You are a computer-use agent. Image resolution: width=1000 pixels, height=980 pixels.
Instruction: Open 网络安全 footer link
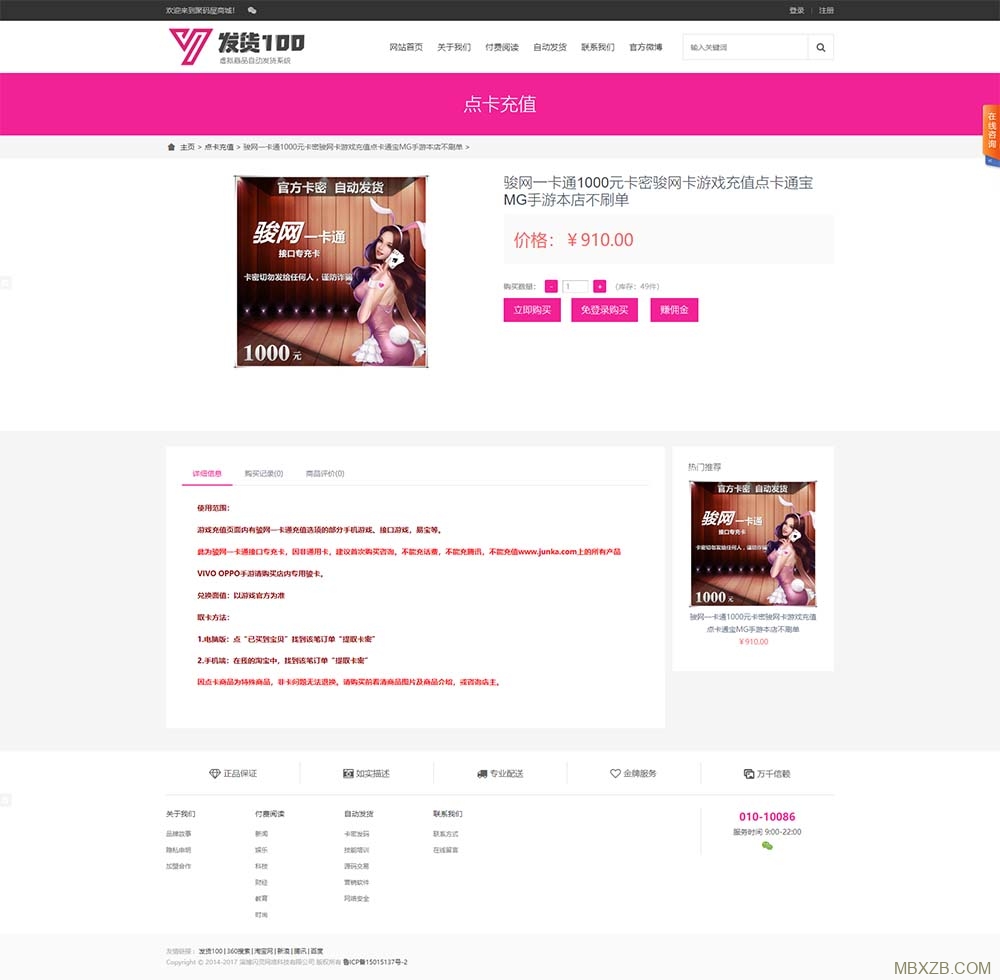357,898
